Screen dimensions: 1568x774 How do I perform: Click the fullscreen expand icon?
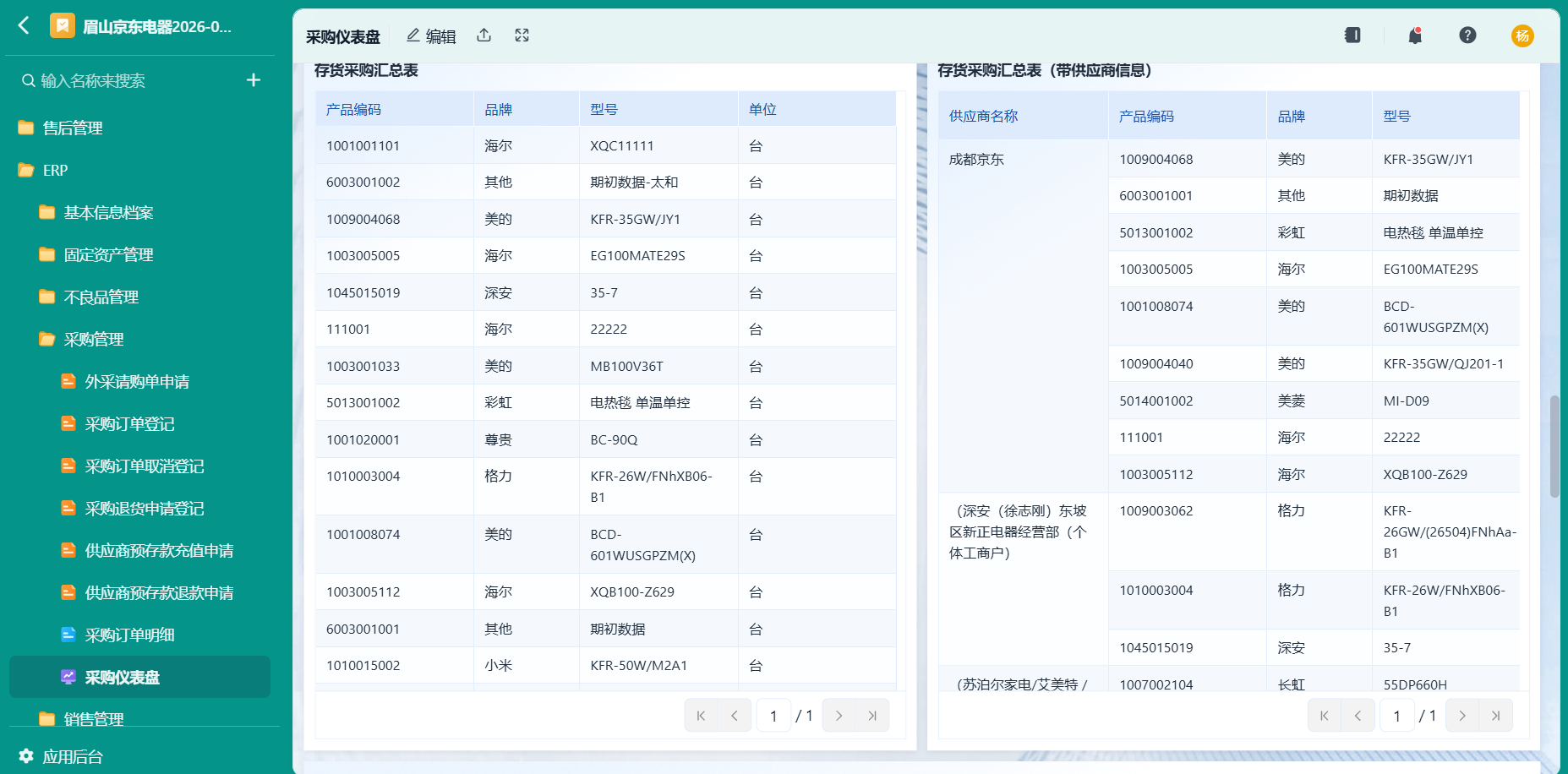522,35
